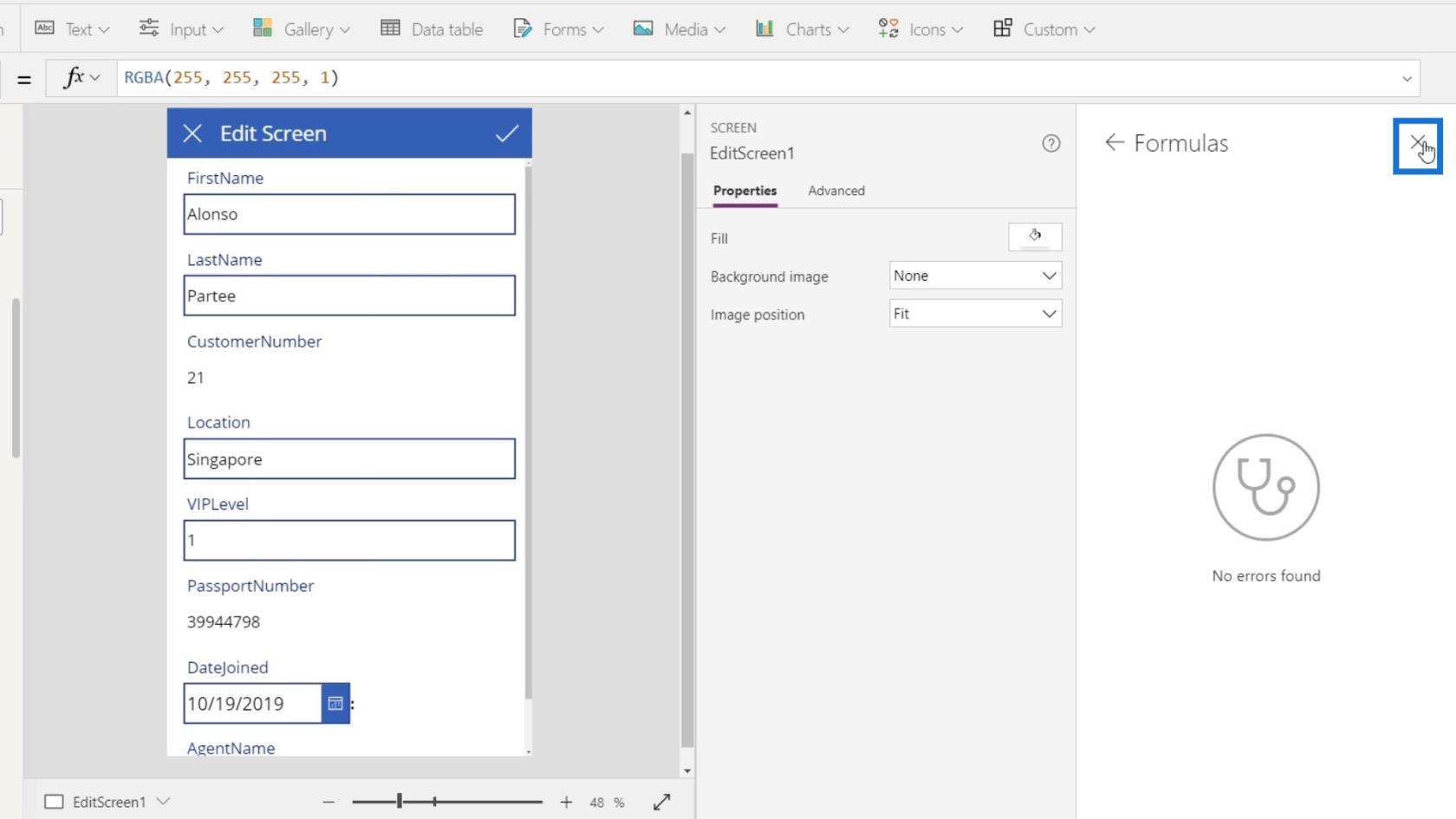
Task: Click the form's inner scrollbar
Action: click(528, 432)
